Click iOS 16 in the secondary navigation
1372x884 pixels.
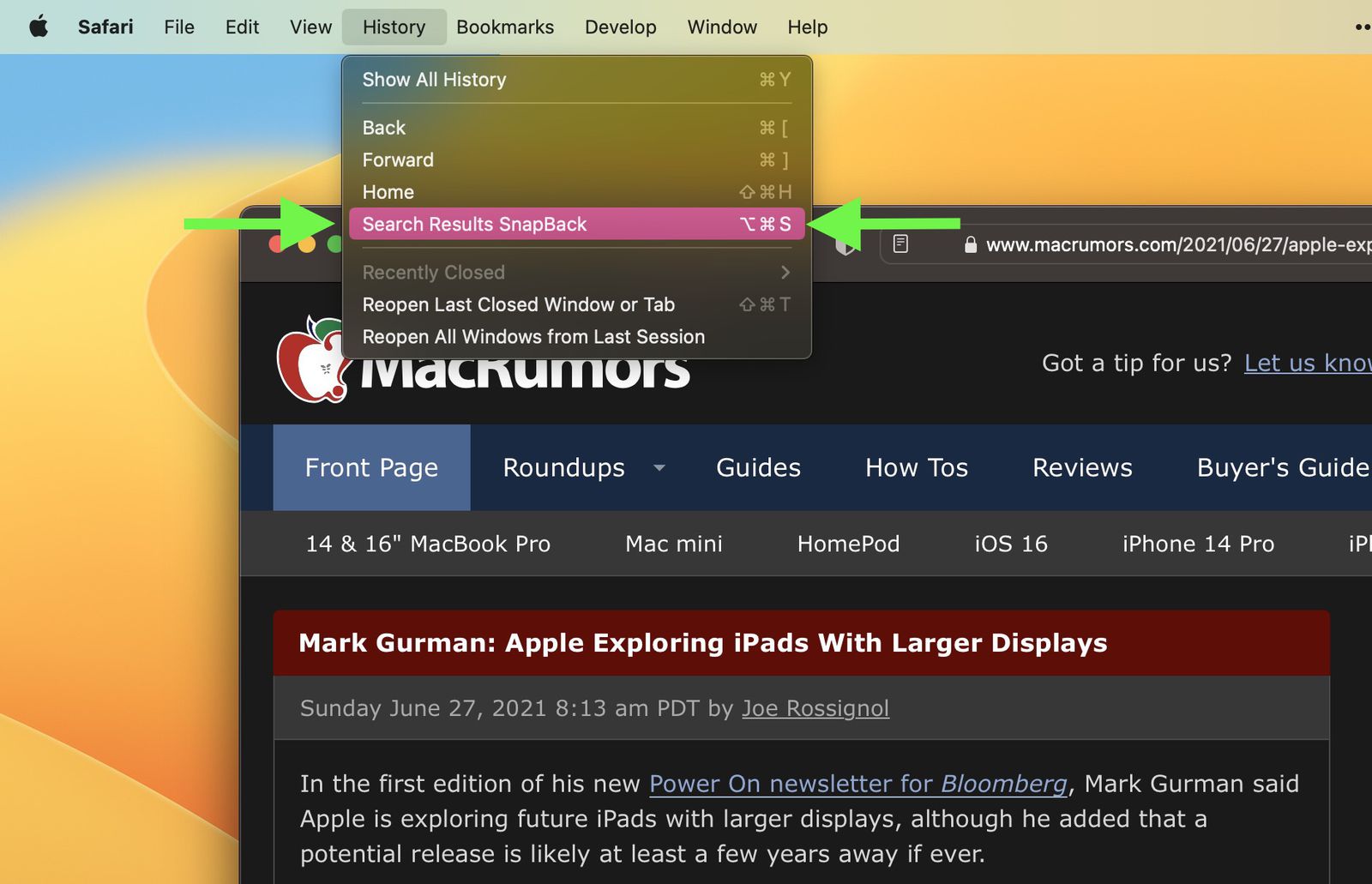pyautogui.click(x=1010, y=543)
